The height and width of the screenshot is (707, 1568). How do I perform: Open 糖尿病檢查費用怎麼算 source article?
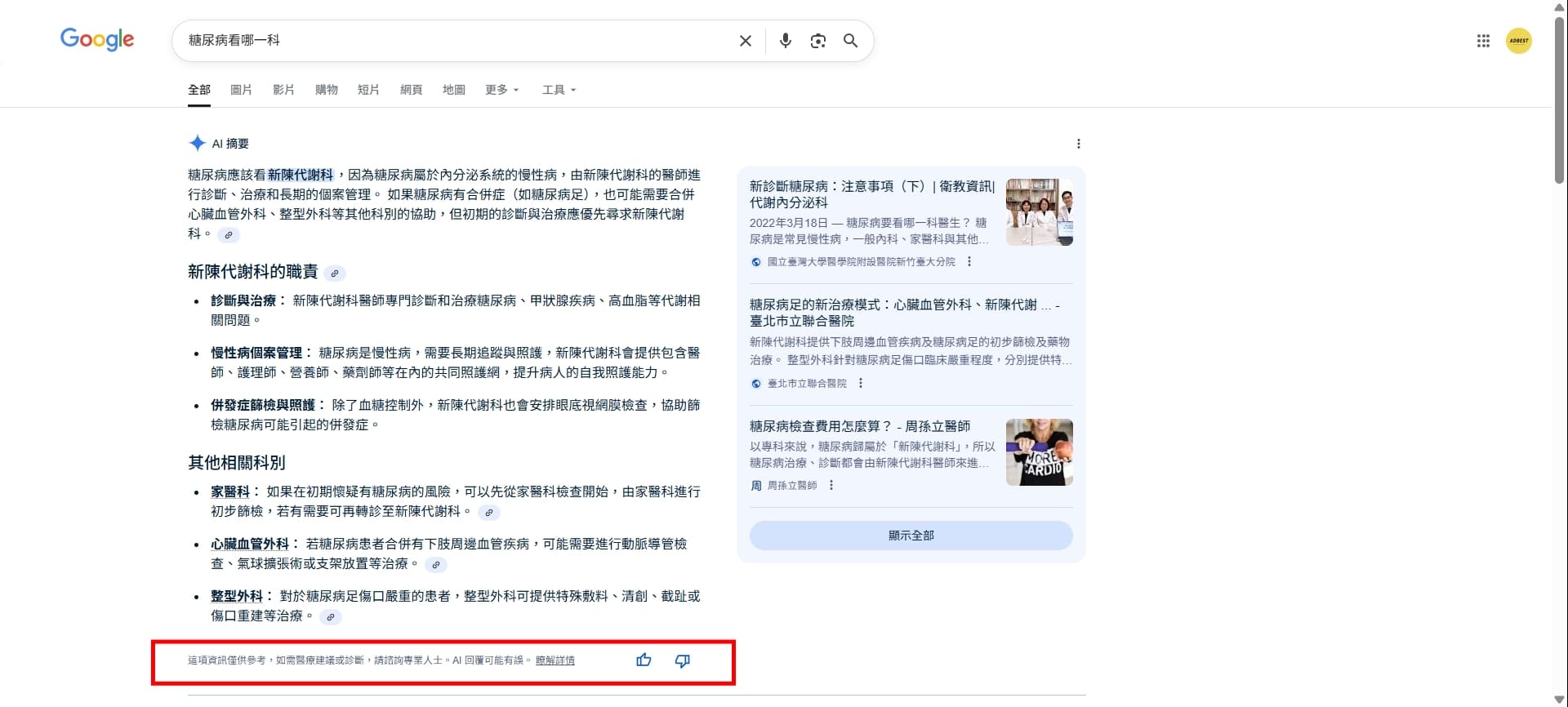[x=860, y=426]
